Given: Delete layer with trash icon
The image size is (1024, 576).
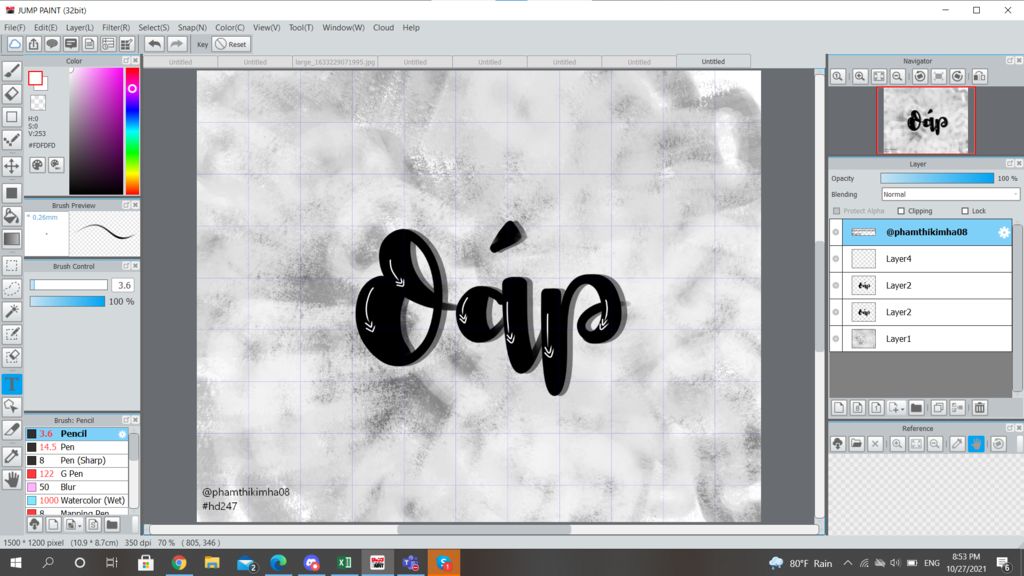Looking at the screenshot, I should [x=980, y=408].
